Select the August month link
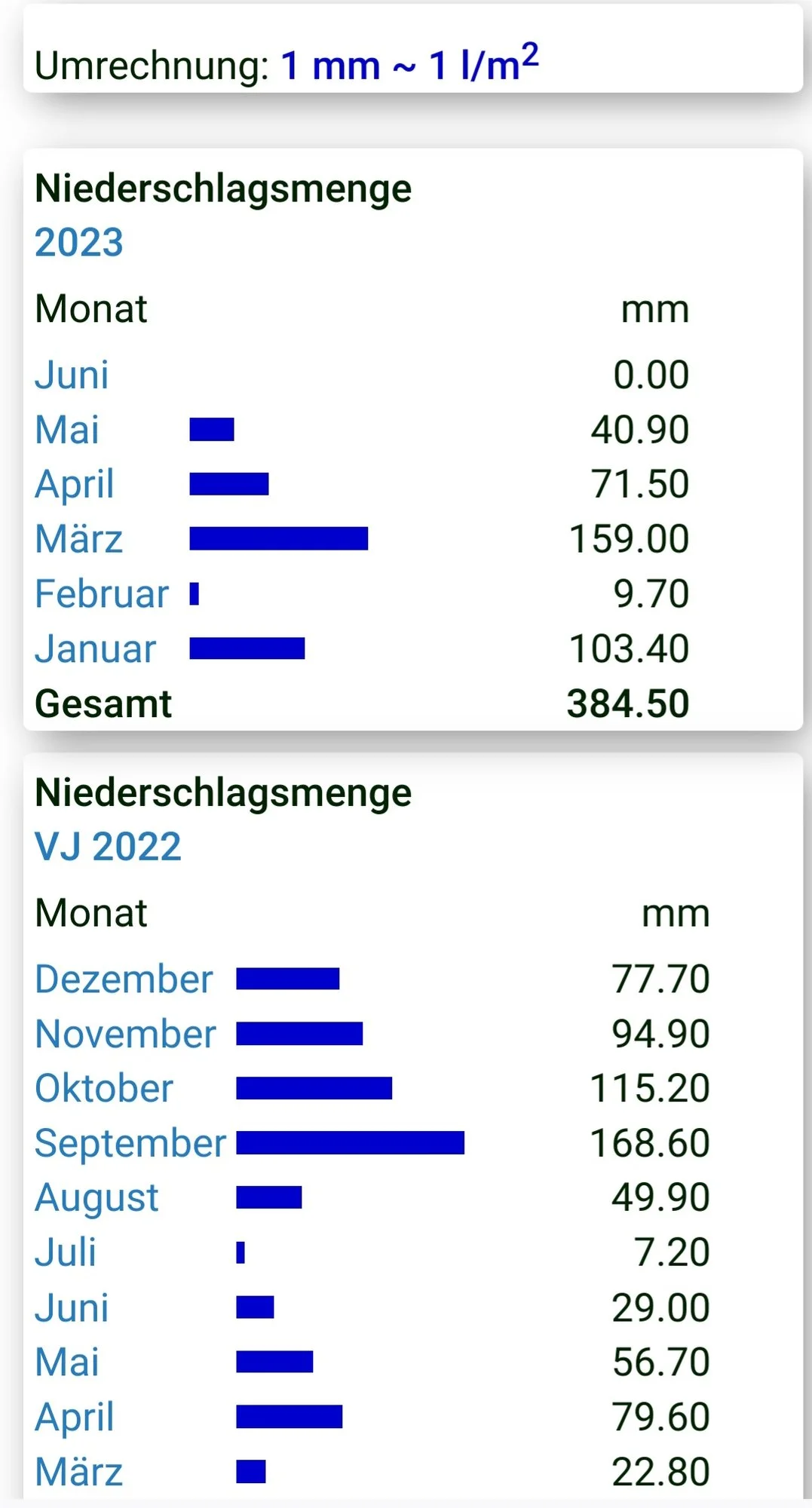The height and width of the screenshot is (1508, 812). tap(97, 1198)
